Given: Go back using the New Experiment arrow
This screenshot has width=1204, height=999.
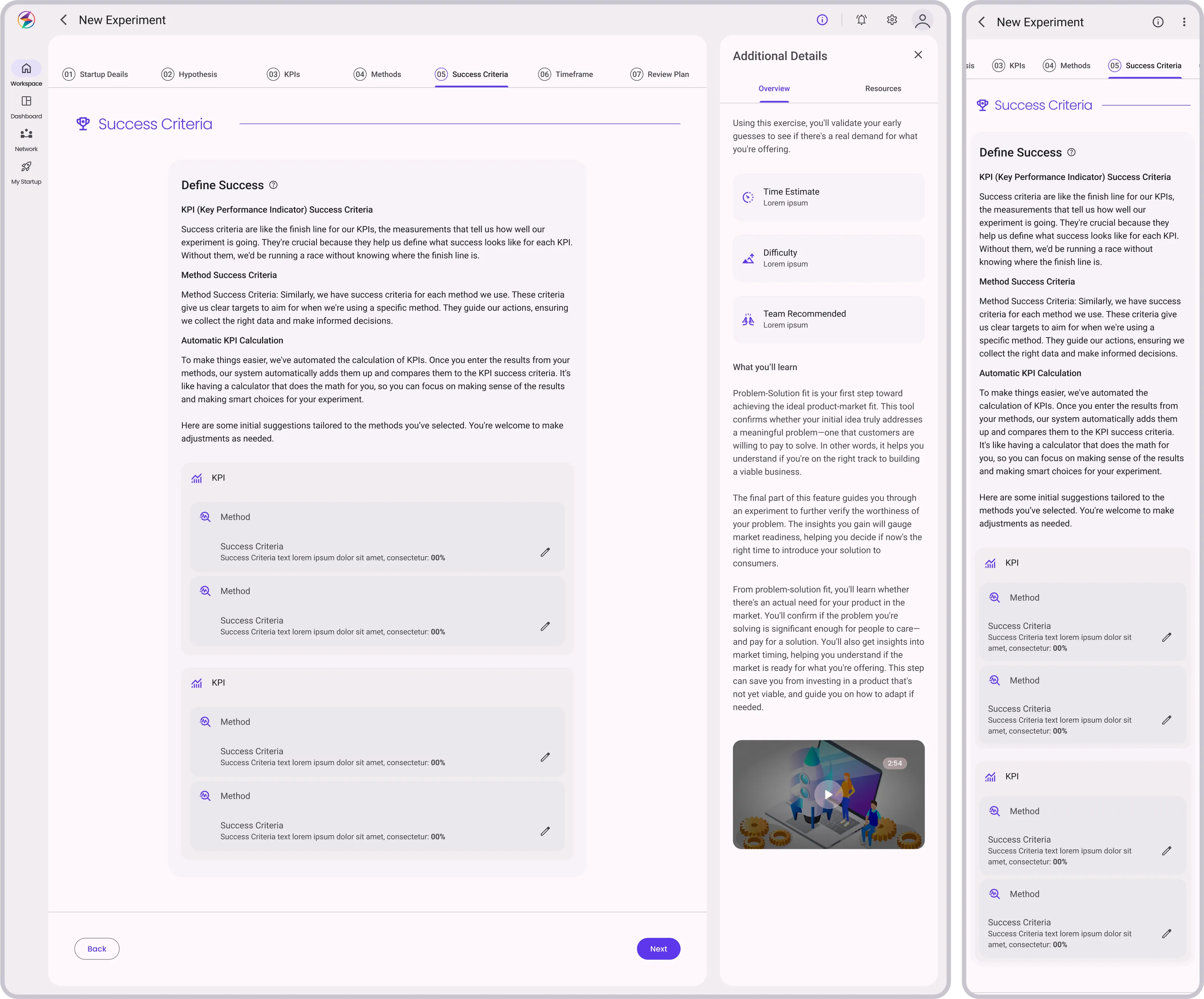Looking at the screenshot, I should [x=64, y=20].
